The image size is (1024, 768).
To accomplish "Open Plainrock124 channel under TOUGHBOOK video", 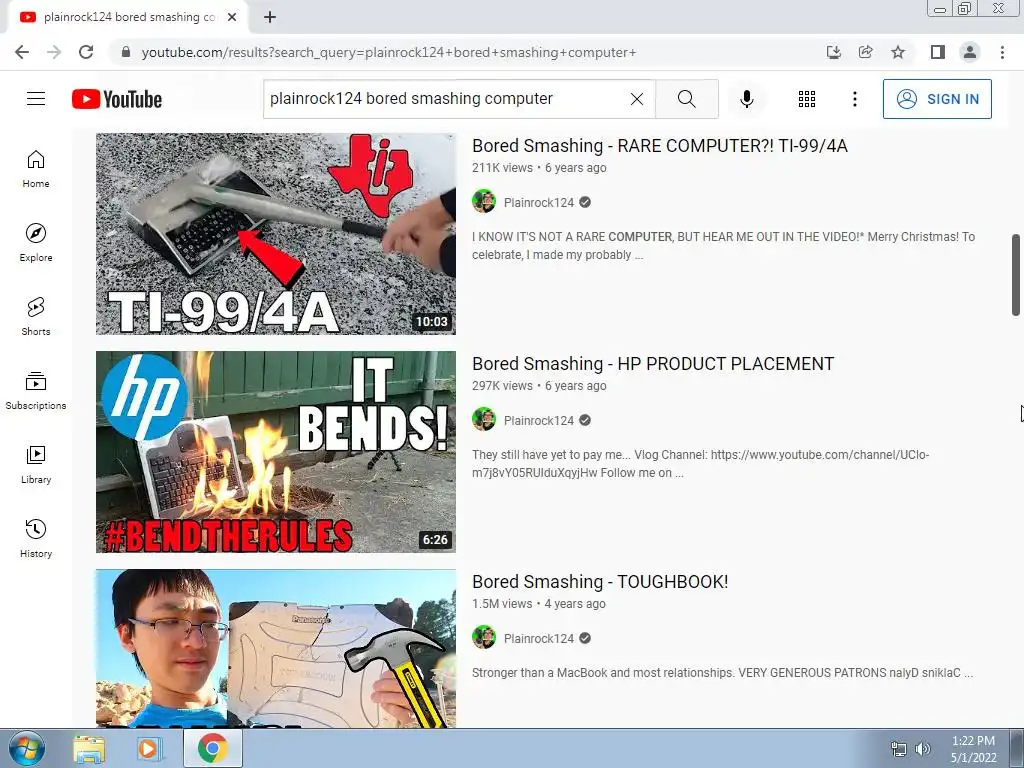I will tap(539, 639).
